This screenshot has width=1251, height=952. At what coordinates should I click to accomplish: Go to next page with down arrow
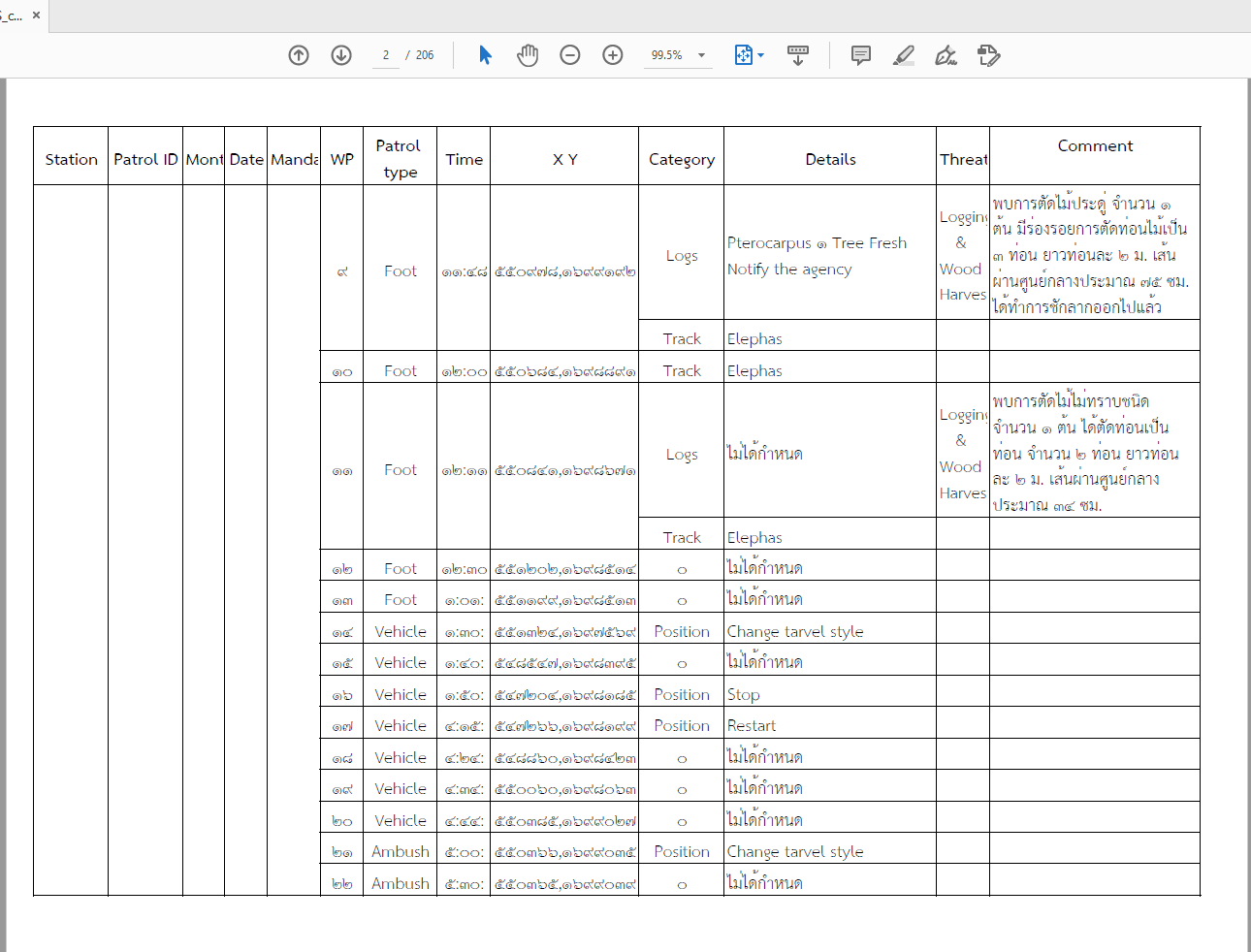tap(341, 55)
